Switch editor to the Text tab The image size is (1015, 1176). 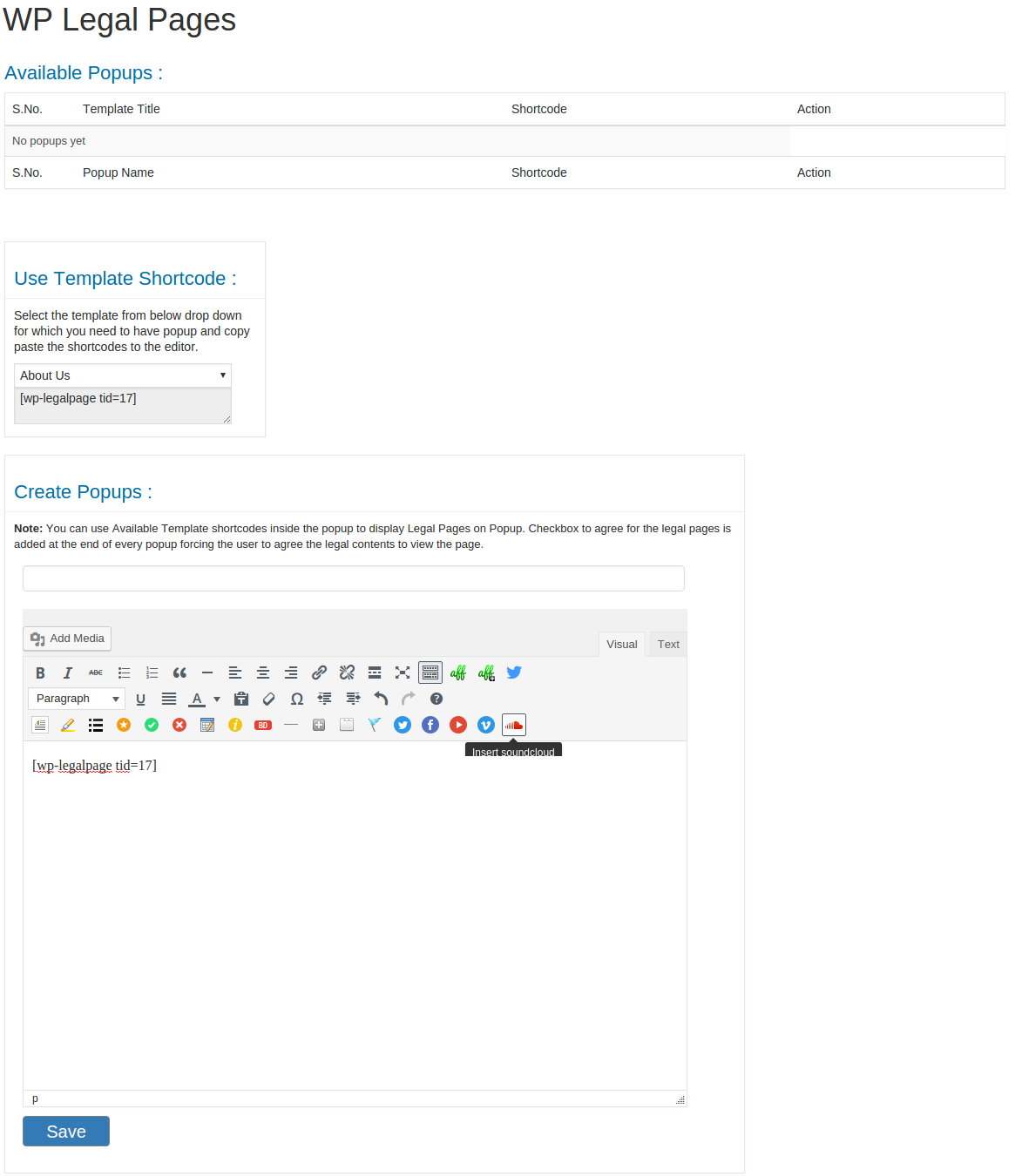point(668,645)
